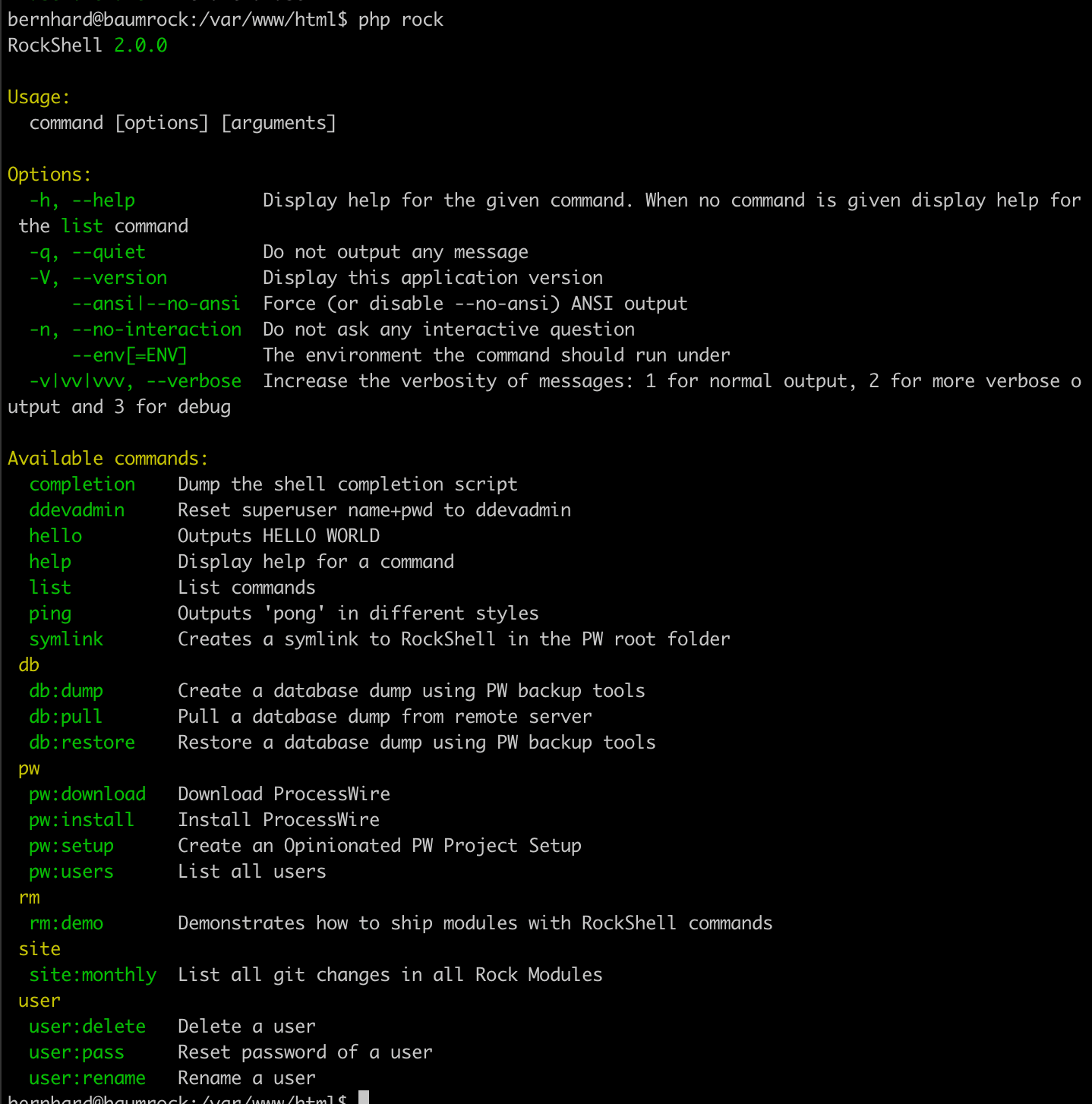Select the ddevadmin command name
This screenshot has width=1092, height=1104.
pos(76,509)
